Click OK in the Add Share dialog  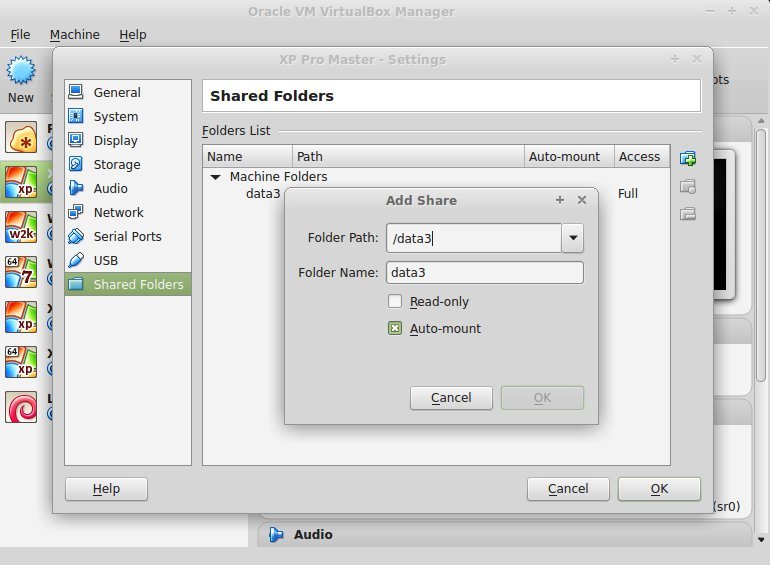coord(542,398)
